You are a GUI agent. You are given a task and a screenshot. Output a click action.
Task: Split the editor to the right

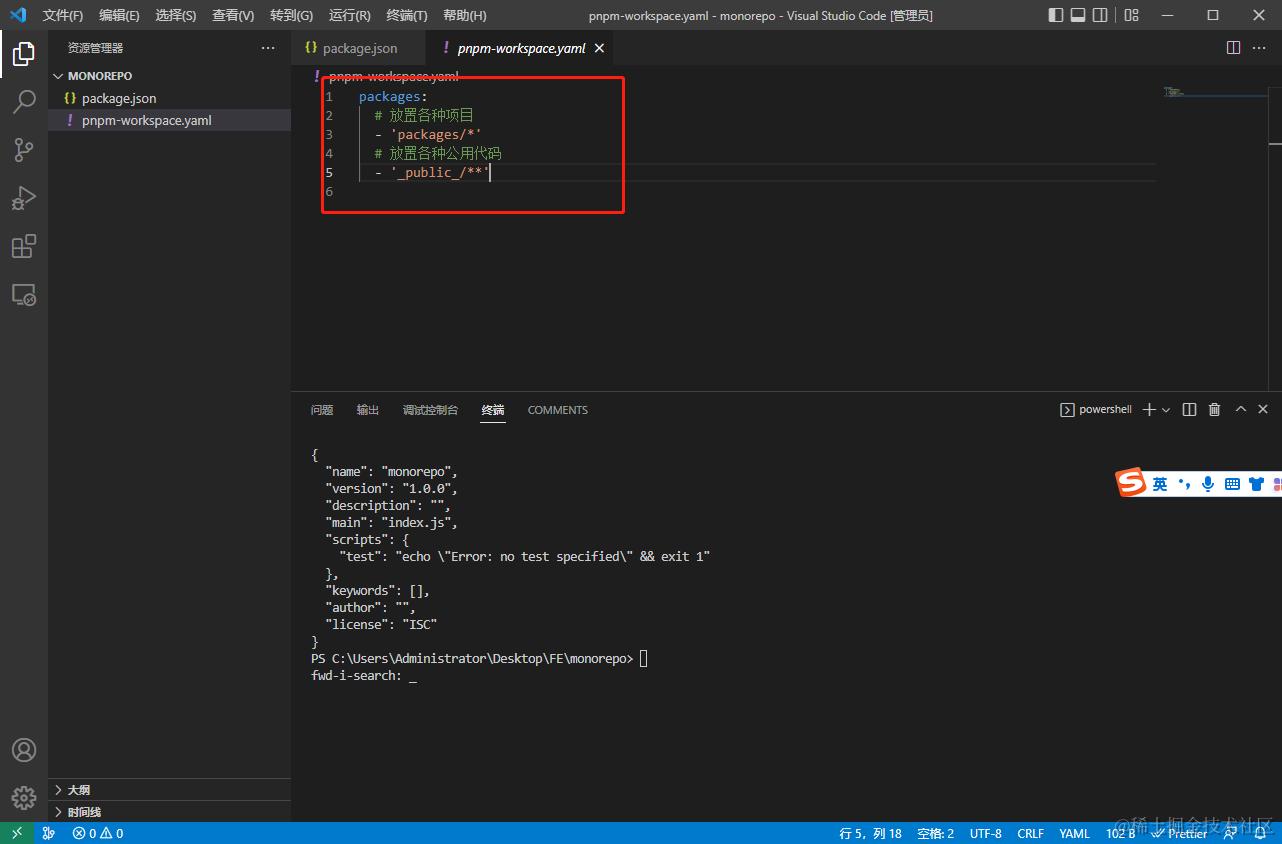coord(1234,48)
